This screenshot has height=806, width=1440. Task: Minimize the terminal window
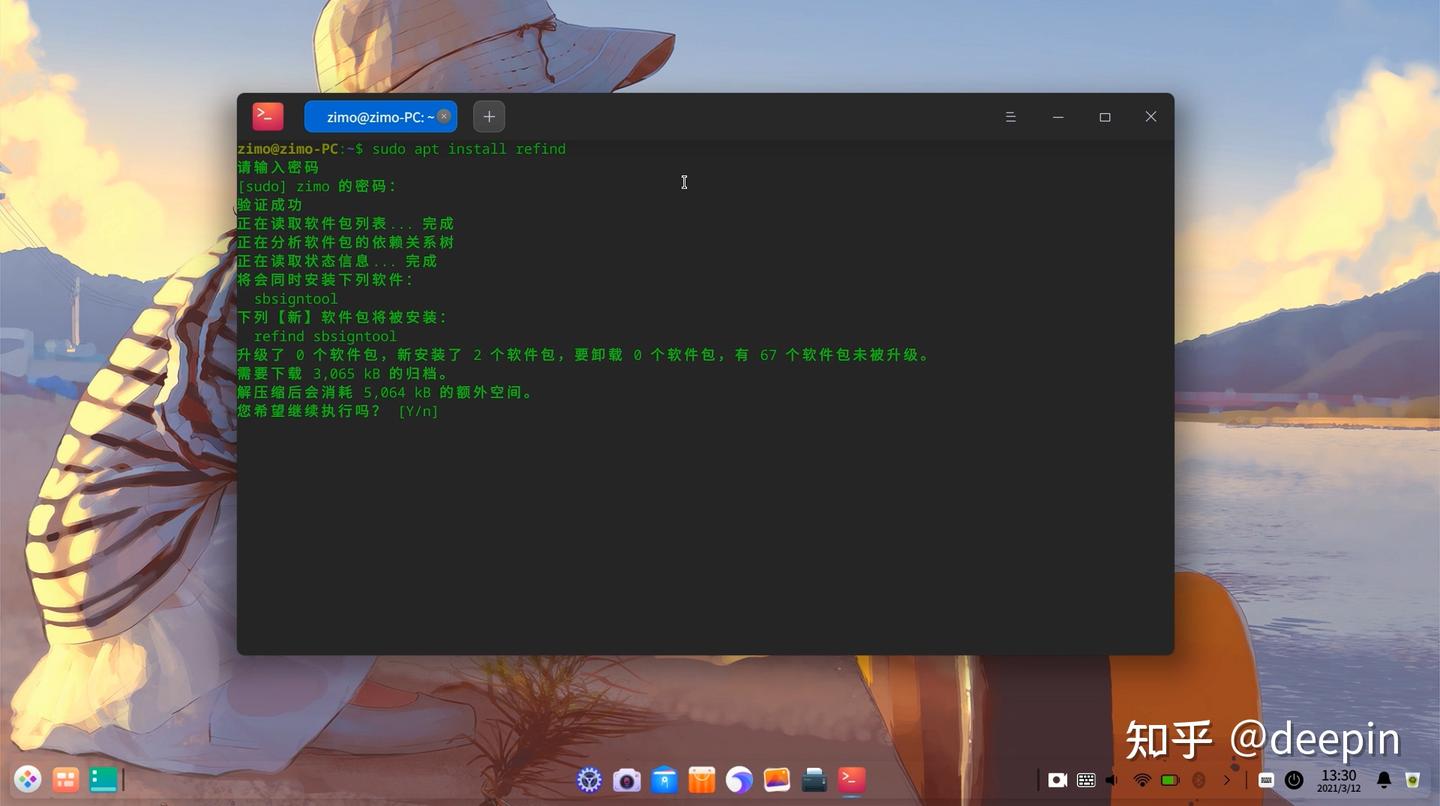[x=1058, y=117]
